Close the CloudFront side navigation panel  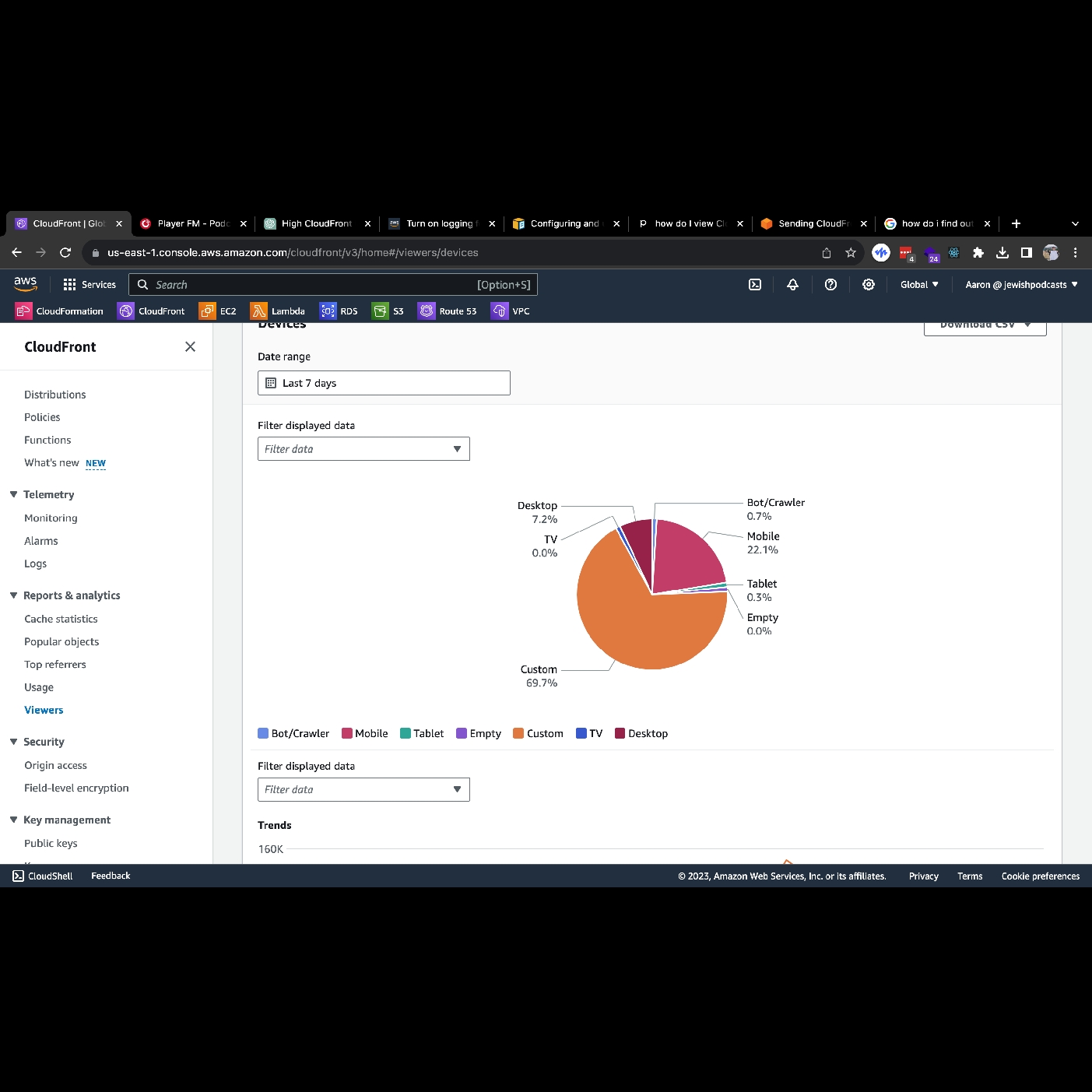[x=190, y=347]
